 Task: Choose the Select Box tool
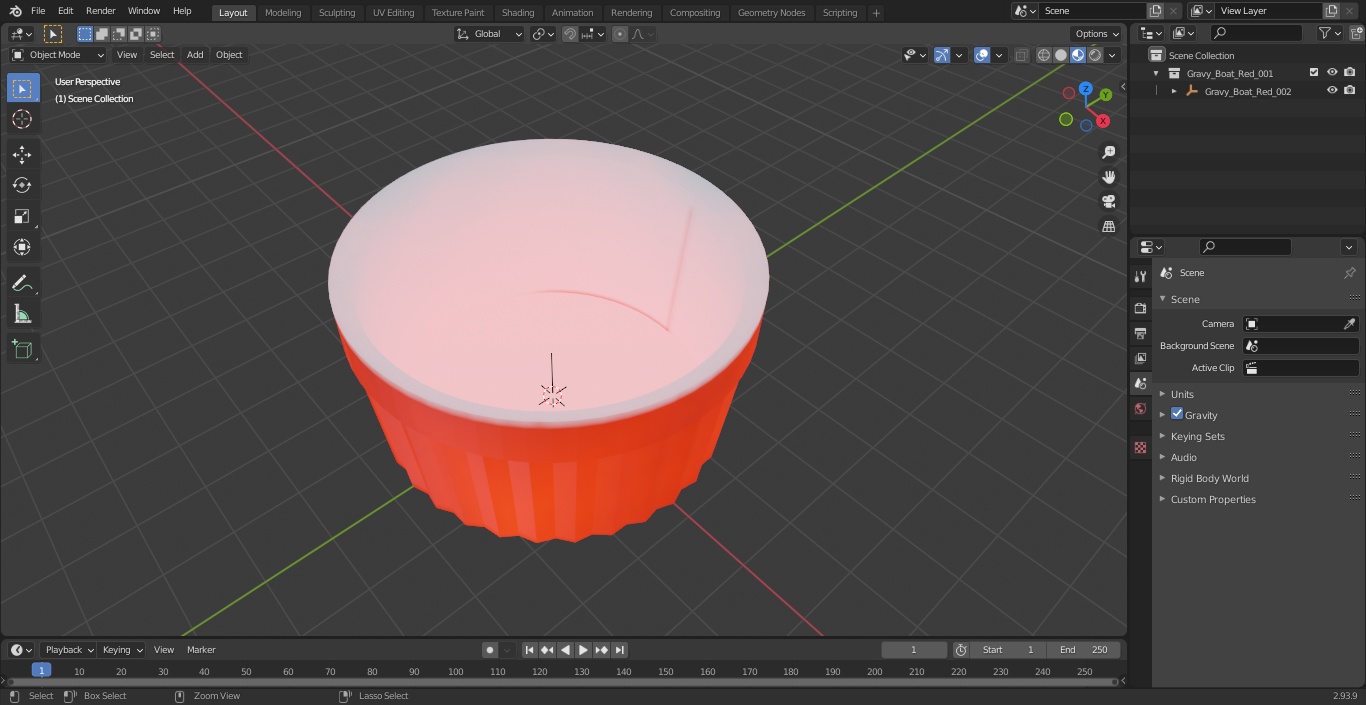(22, 88)
